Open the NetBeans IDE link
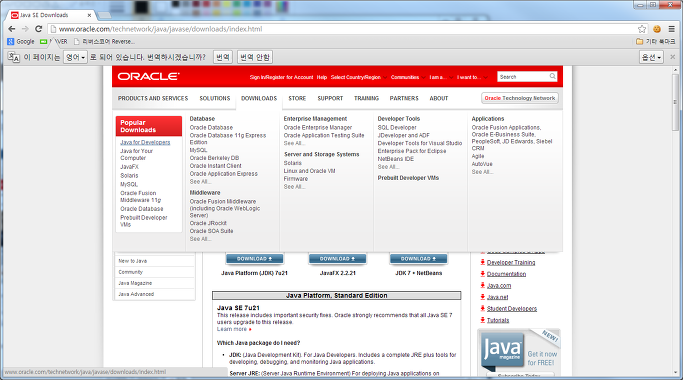 click(x=396, y=159)
